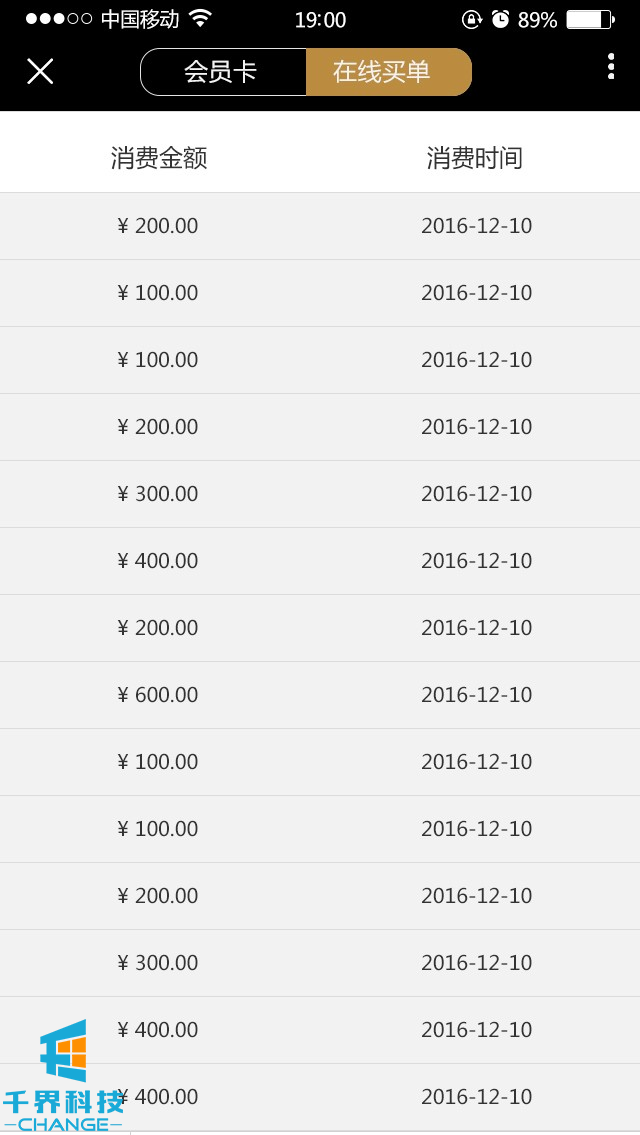Select the topmost ¥200.00 record

[158, 226]
